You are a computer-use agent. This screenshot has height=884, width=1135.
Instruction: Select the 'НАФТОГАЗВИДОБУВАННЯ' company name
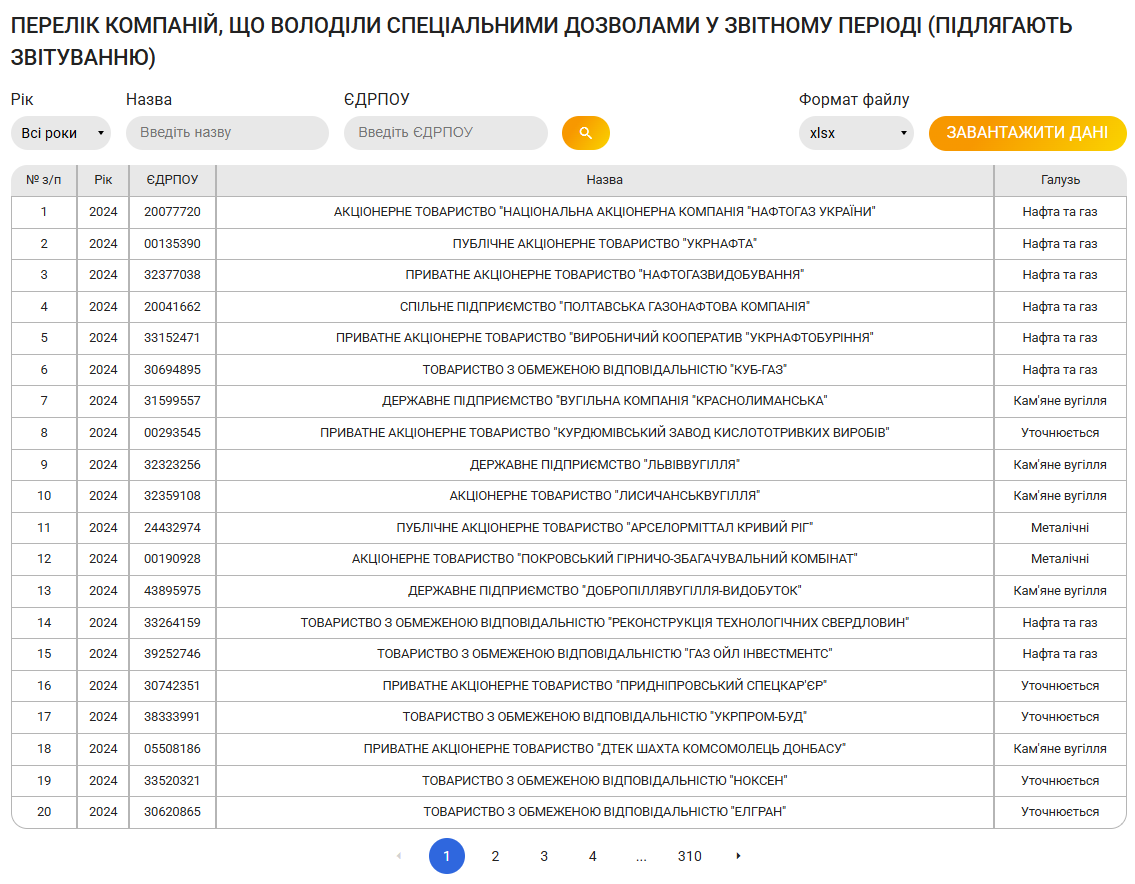pos(604,275)
